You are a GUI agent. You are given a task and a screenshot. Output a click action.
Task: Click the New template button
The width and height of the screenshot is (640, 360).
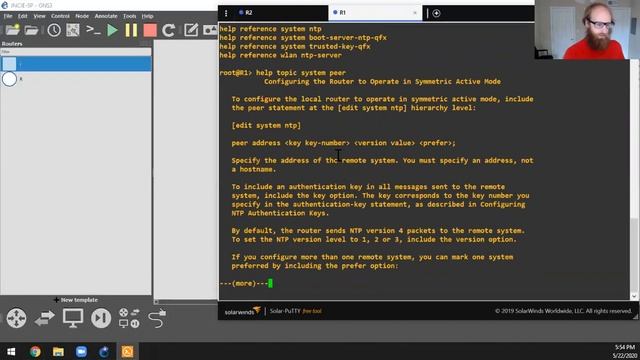(76, 300)
